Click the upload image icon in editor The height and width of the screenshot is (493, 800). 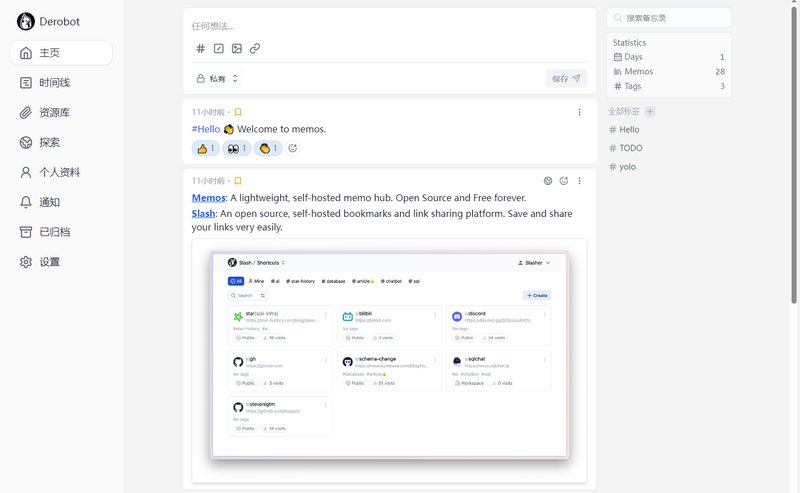pos(237,48)
